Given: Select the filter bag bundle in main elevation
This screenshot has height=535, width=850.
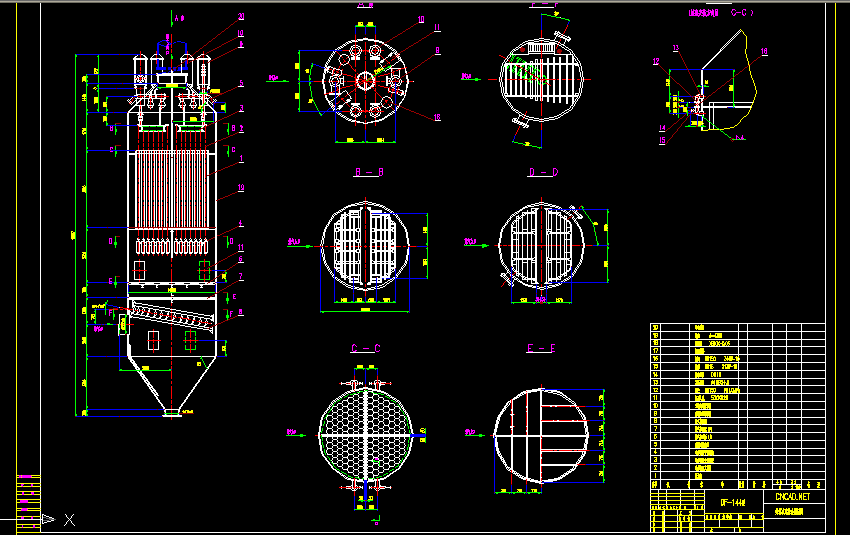Looking at the screenshot, I should coord(171,189).
